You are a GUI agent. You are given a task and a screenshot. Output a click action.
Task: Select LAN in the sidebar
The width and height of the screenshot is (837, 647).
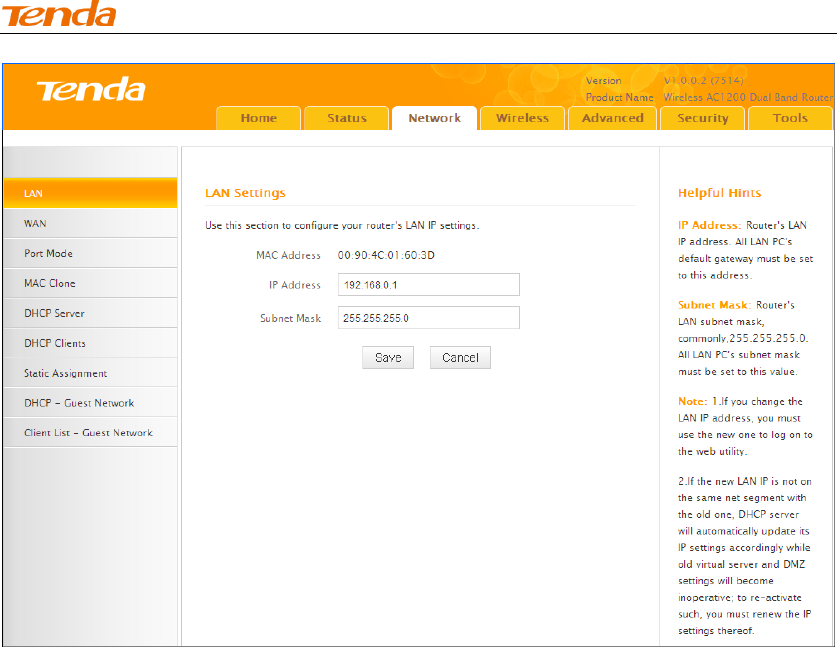click(90, 193)
